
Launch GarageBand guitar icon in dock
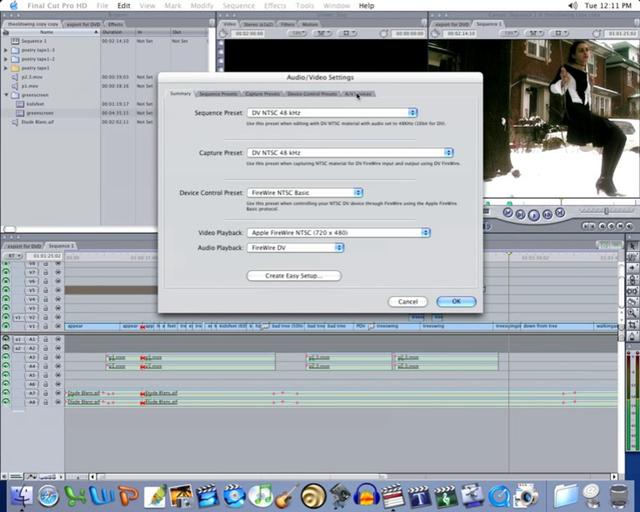[287, 495]
